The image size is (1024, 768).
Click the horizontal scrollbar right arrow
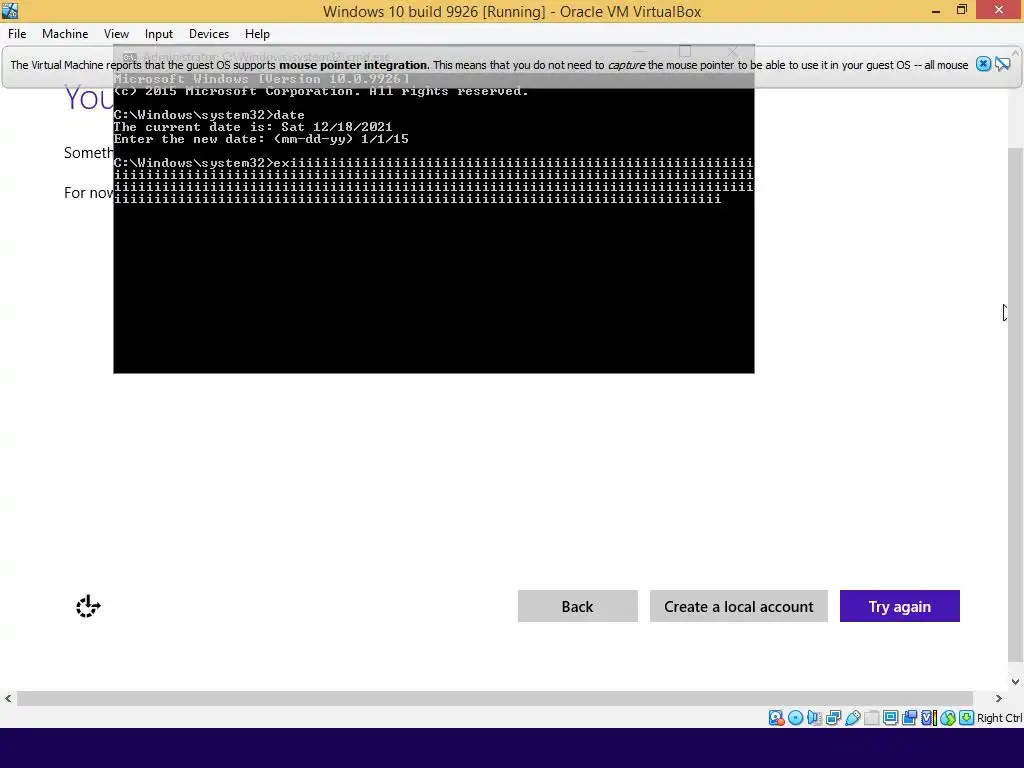[999, 698]
